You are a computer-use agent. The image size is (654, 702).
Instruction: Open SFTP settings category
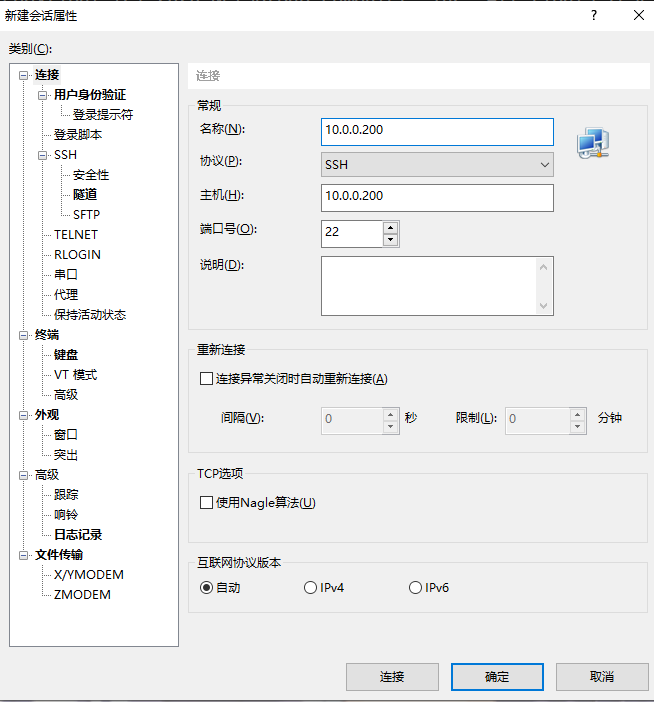(86, 215)
